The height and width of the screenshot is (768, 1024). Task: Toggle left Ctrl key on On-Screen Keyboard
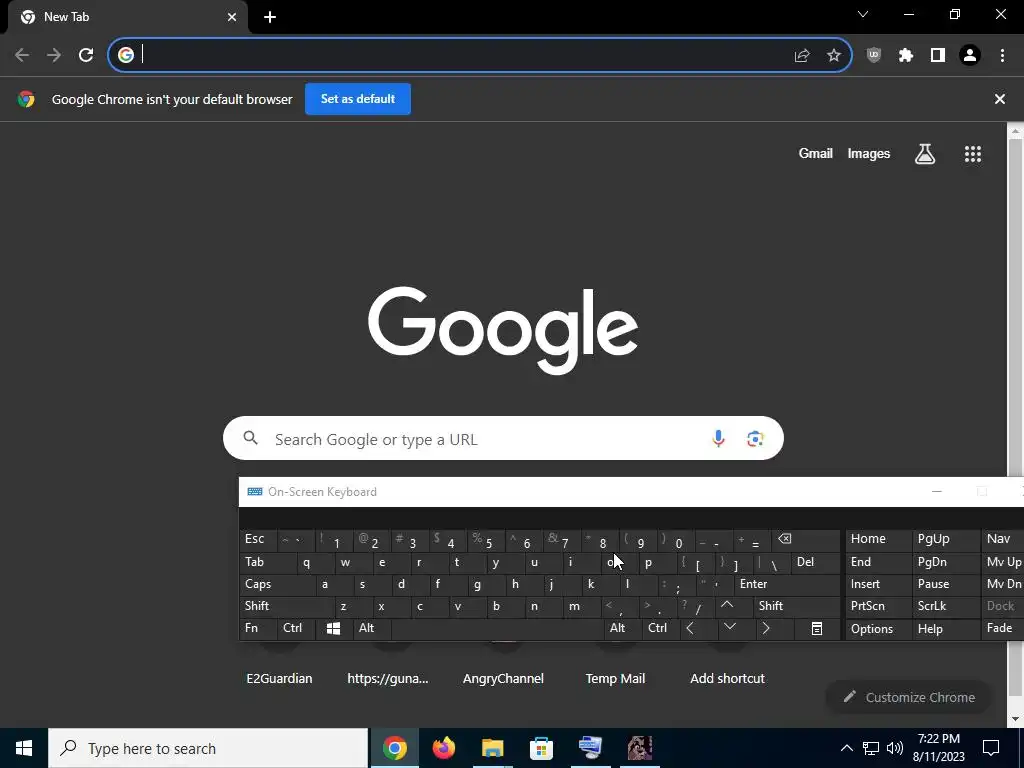(296, 629)
